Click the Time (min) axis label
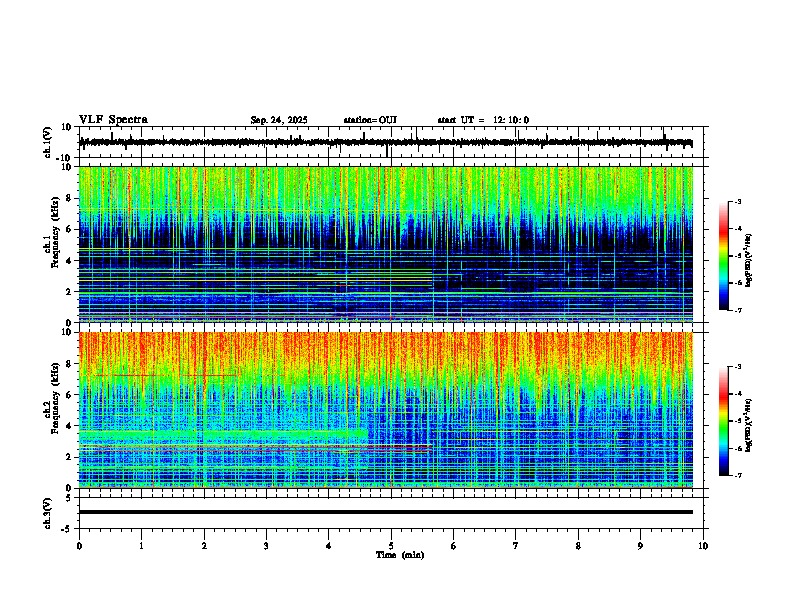The width and height of the screenshot is (792, 612). click(400, 555)
